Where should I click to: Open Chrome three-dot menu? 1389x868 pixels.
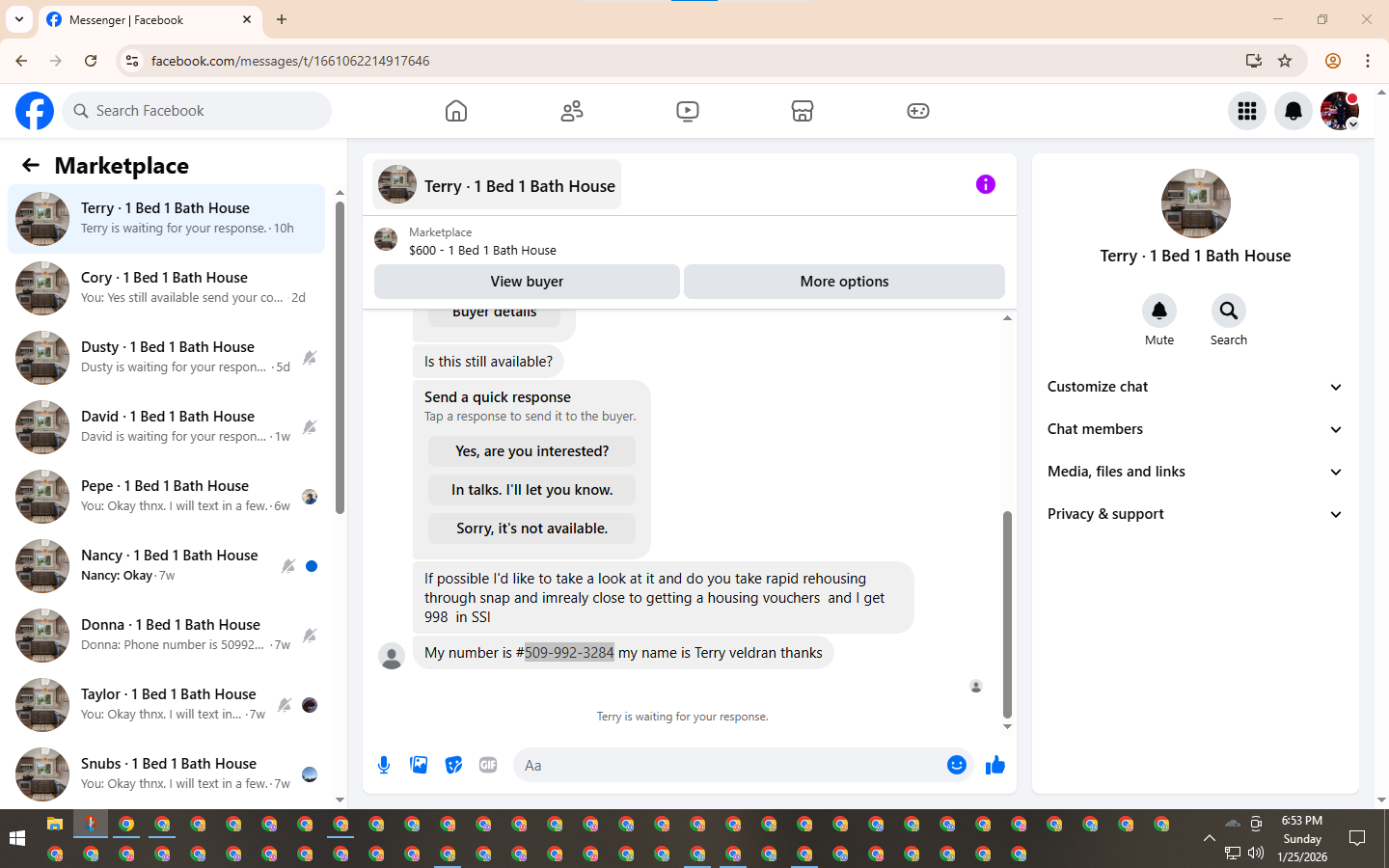pyautogui.click(x=1368, y=61)
